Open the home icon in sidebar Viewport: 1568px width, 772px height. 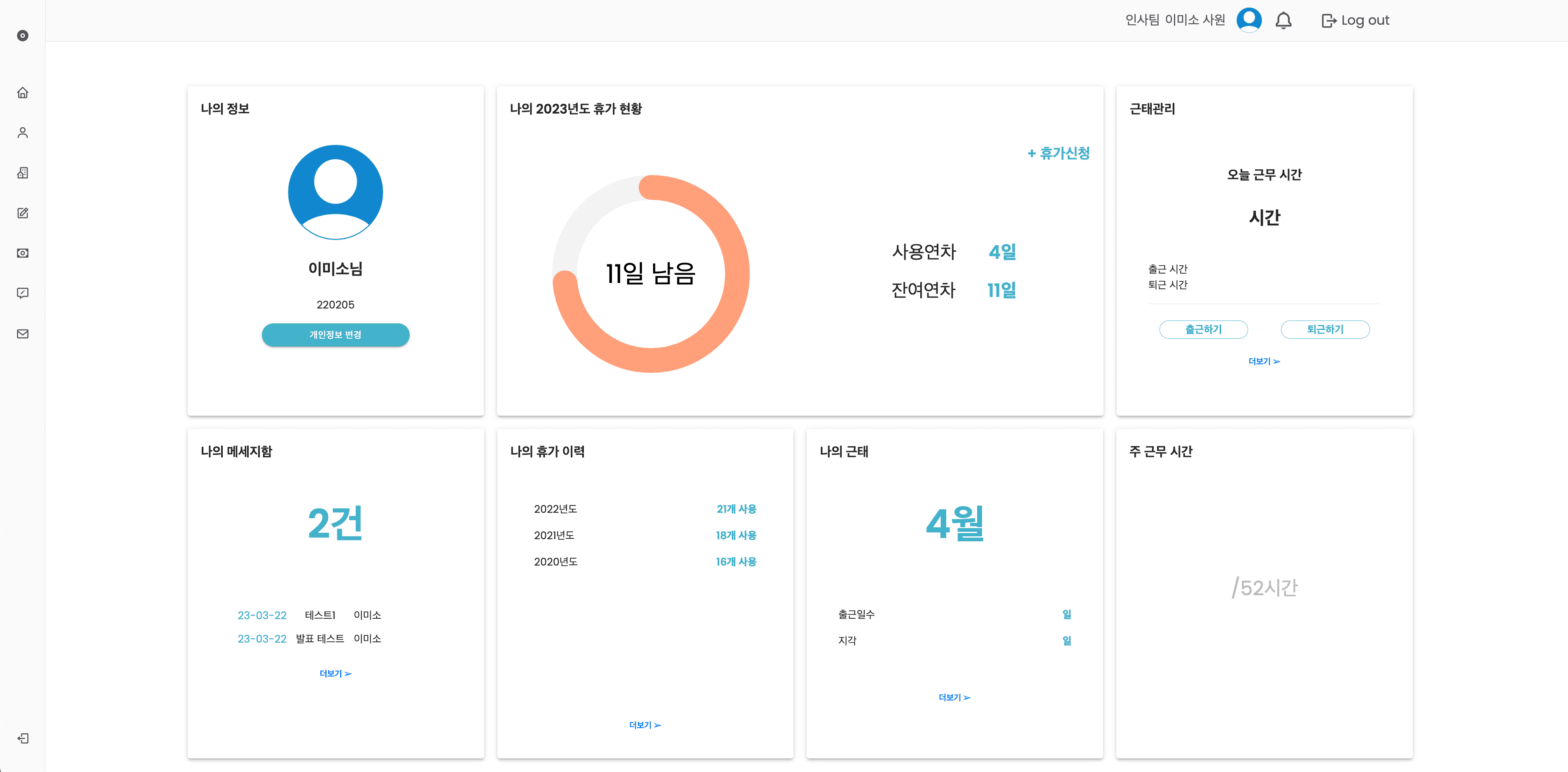tap(23, 93)
